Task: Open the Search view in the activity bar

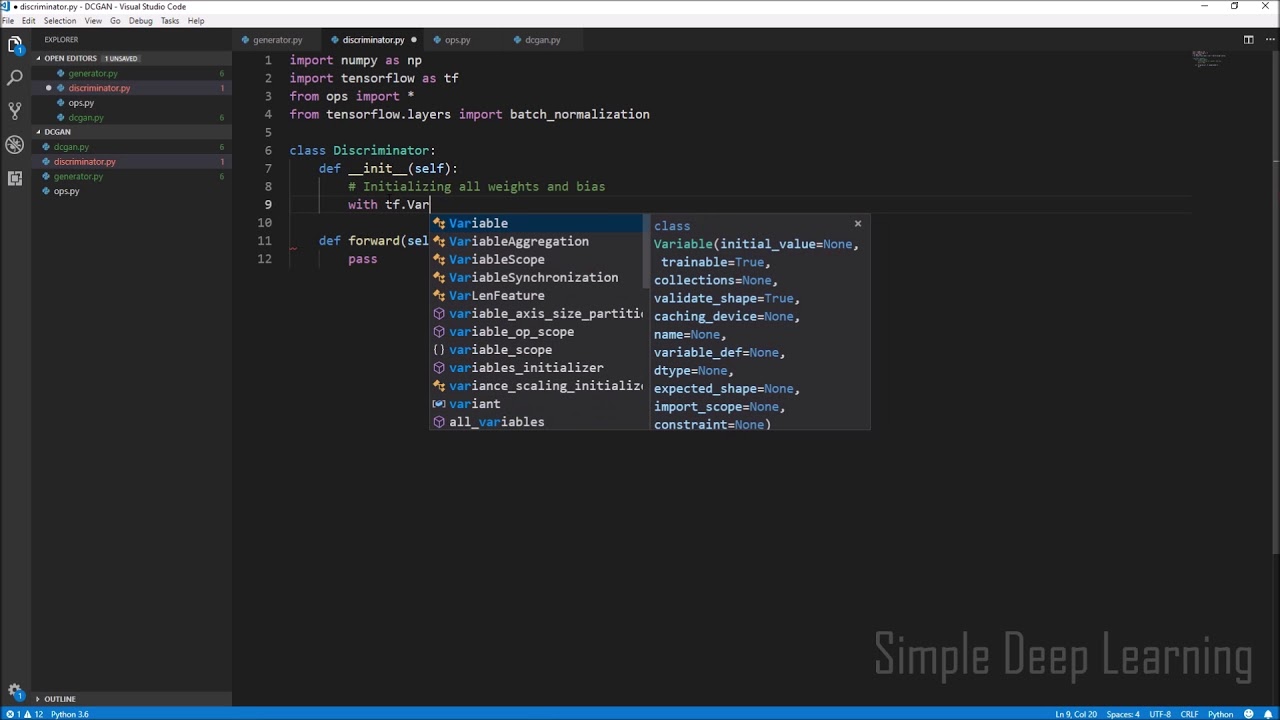Action: tap(15, 77)
